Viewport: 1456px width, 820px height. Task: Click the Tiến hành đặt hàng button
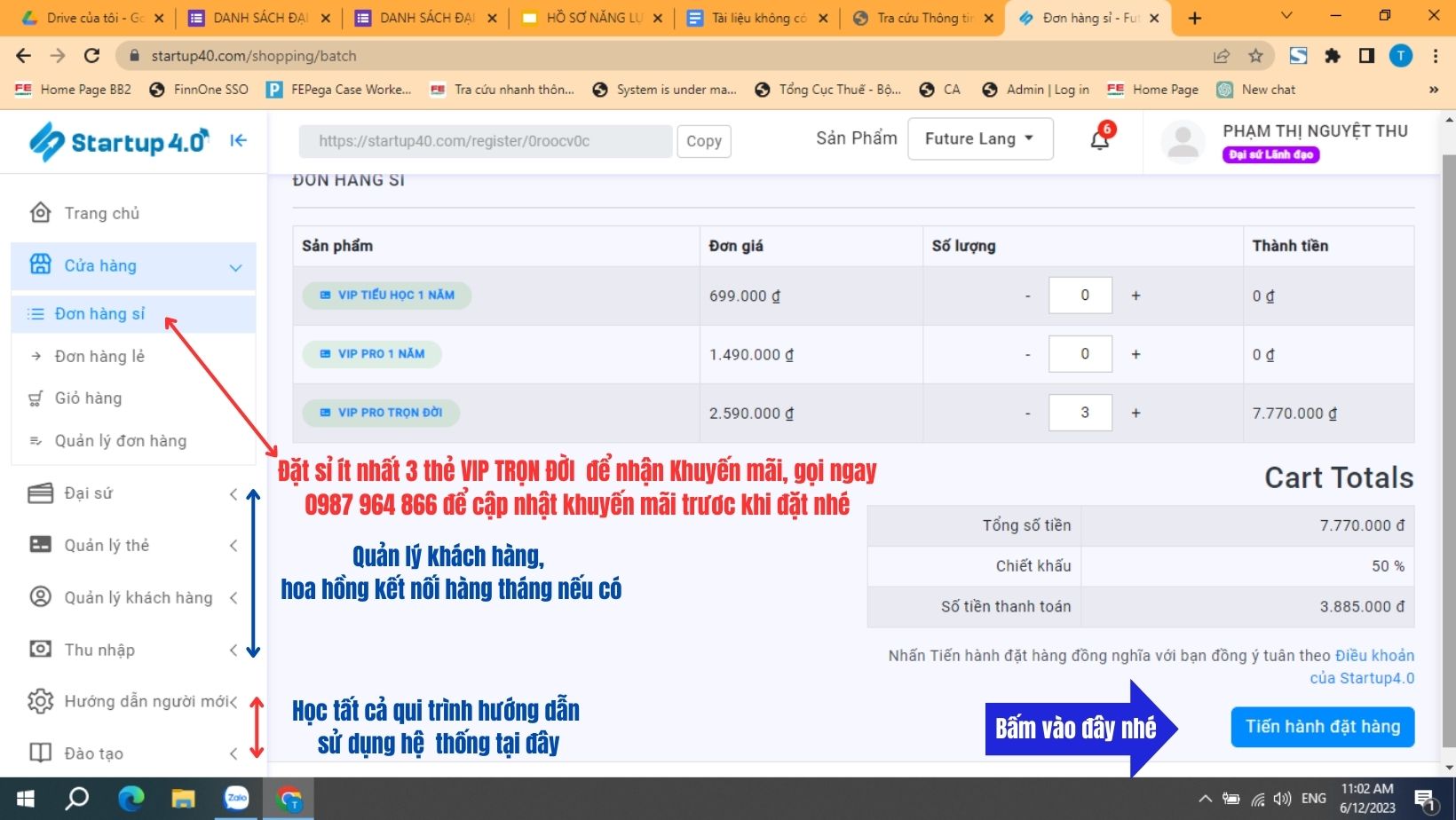coord(1322,727)
